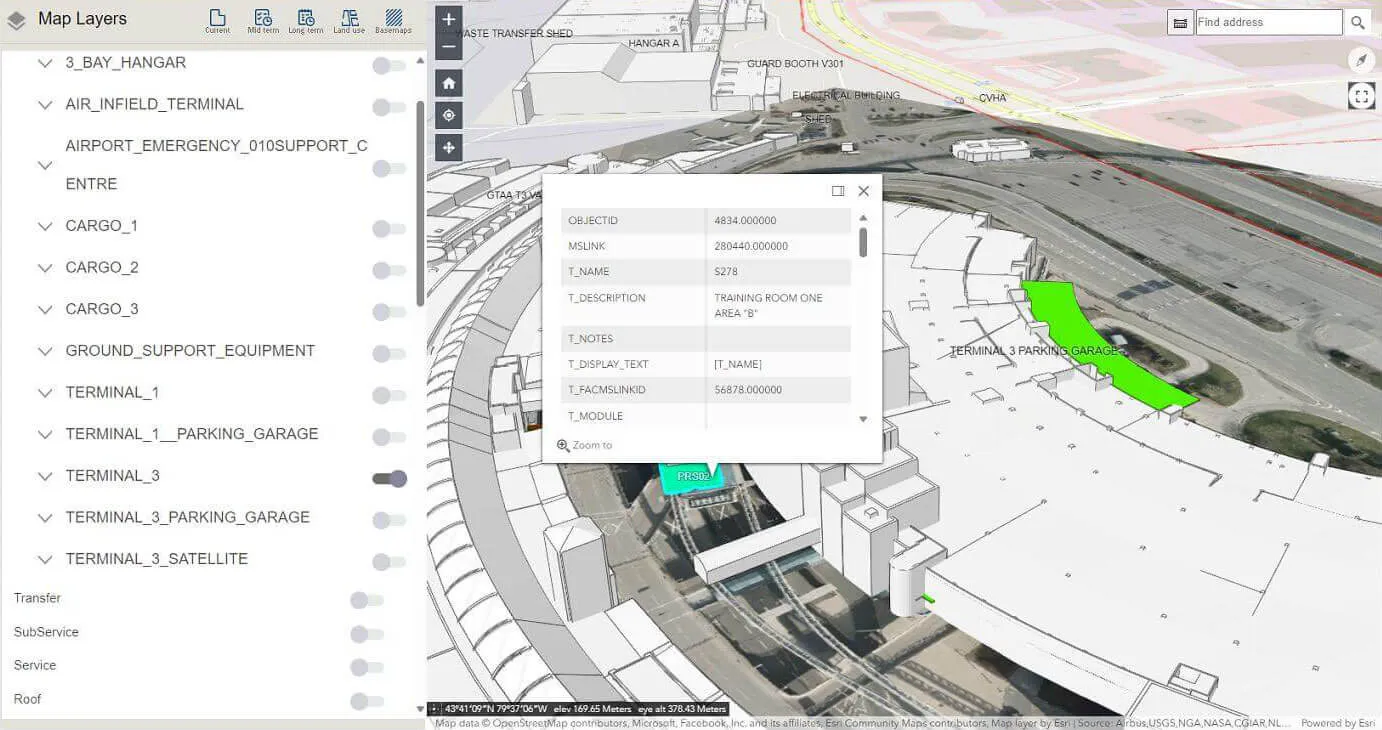Enable the Service layer toggle
Viewport: 1382px width, 730px height.
[367, 667]
